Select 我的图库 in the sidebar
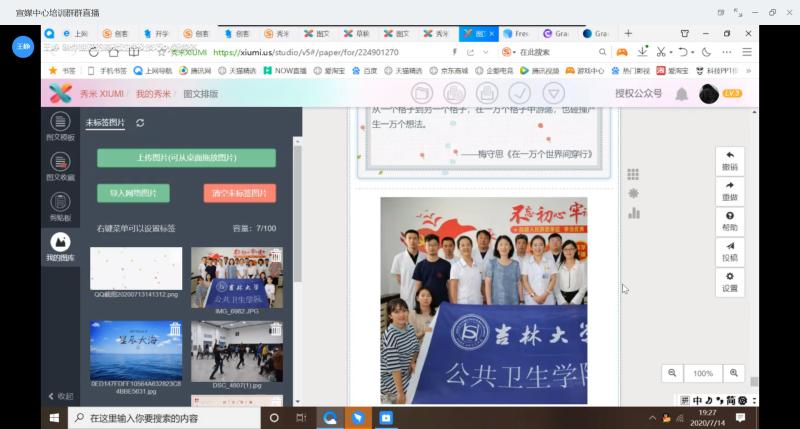800x429 pixels. click(60, 247)
